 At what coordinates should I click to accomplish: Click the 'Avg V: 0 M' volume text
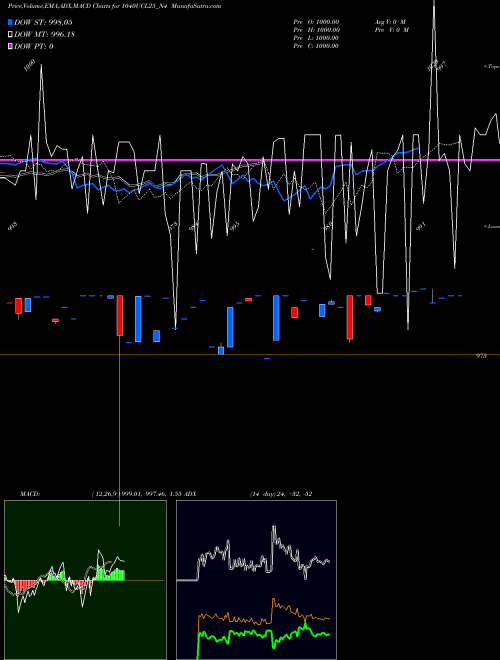pyautogui.click(x=391, y=22)
